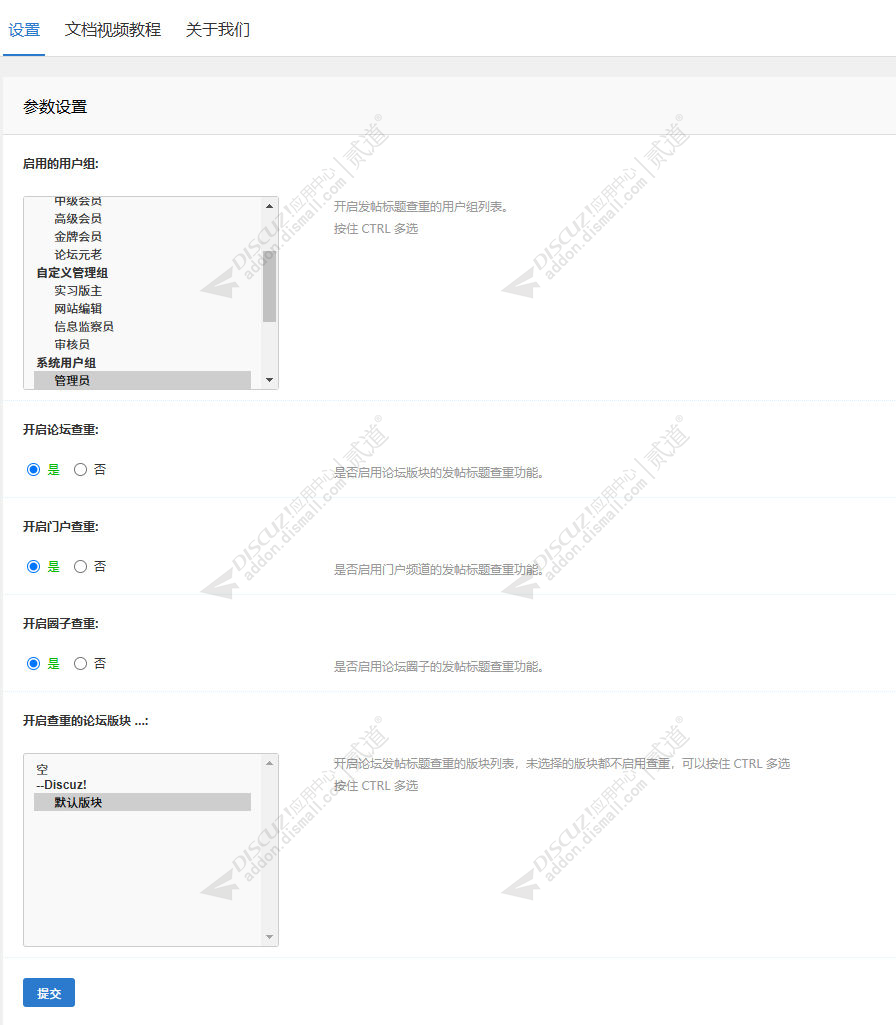The height and width of the screenshot is (1025, 896).
Task: Click the 自定义管理组 group header
Action: tap(72, 273)
